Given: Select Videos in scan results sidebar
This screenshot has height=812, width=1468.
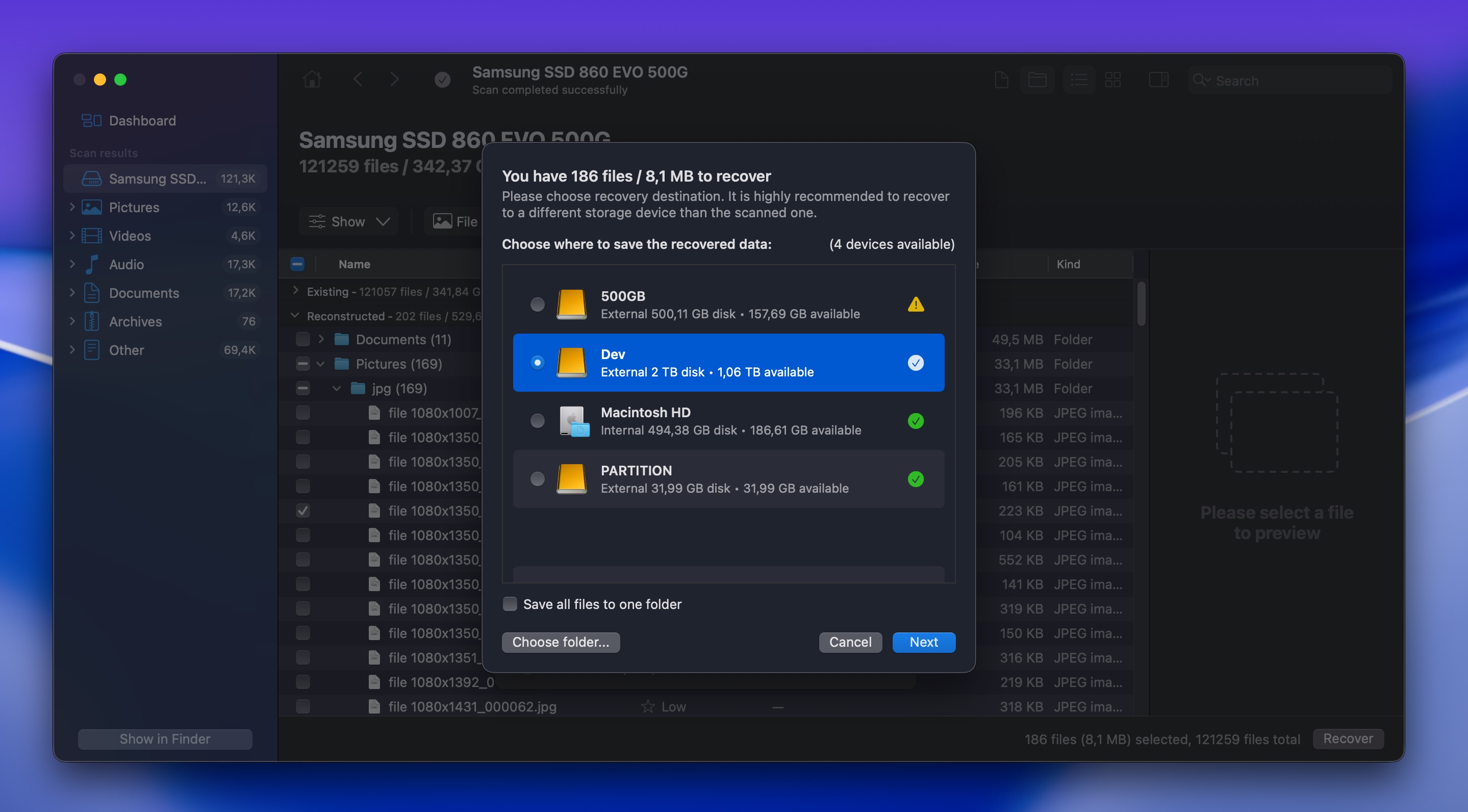Looking at the screenshot, I should [130, 235].
